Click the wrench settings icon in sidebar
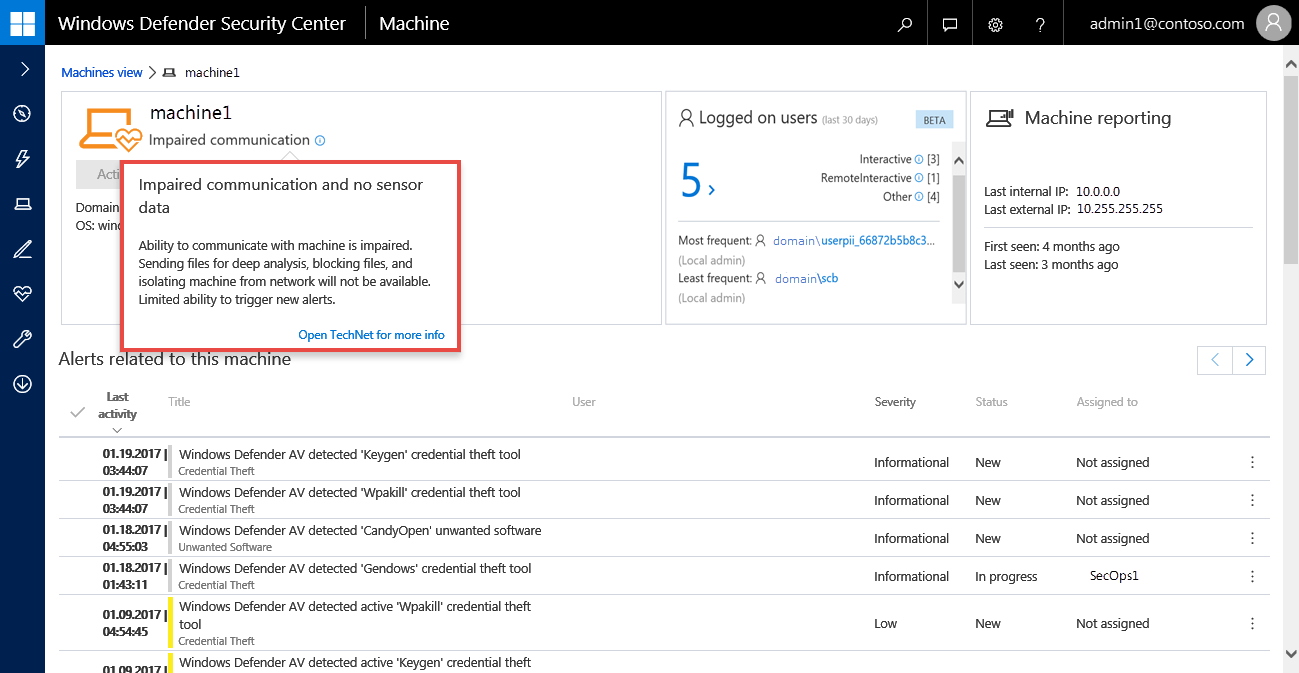The image size is (1299, 673). (22, 340)
